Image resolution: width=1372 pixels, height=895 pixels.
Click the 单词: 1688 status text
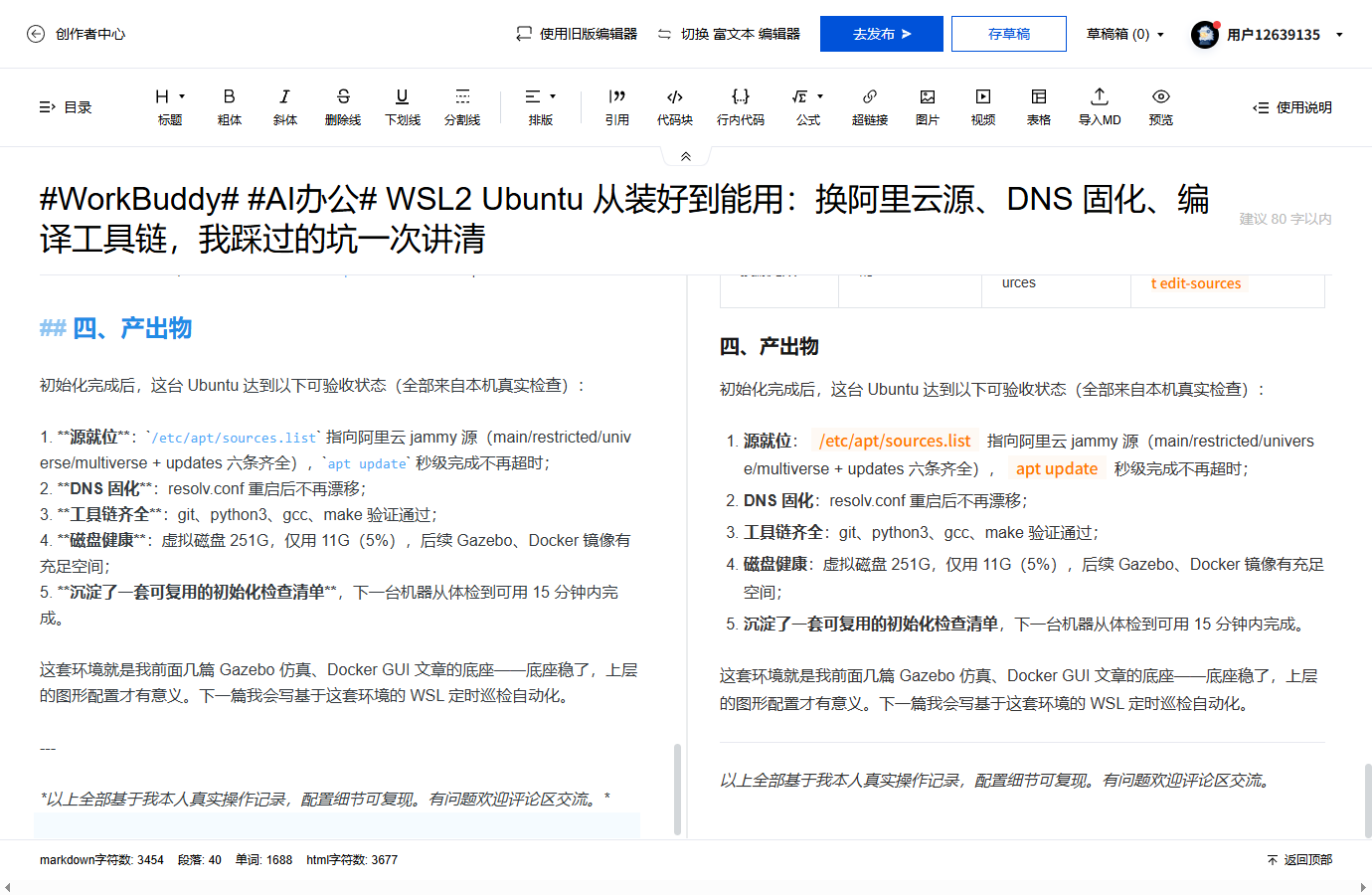(263, 860)
